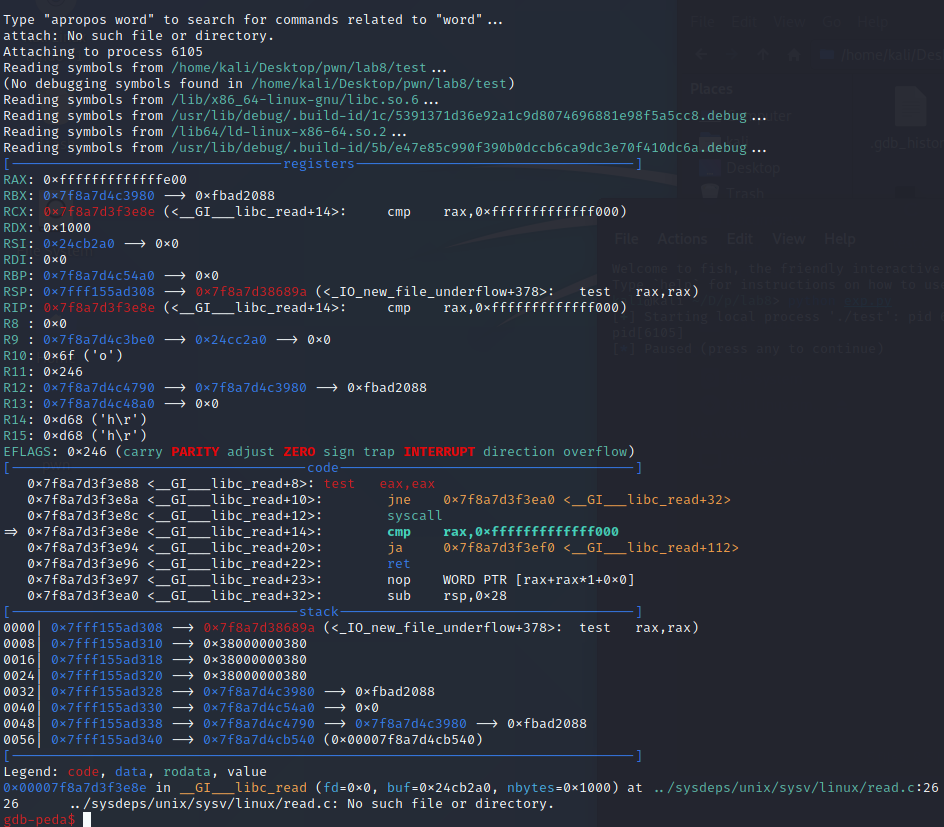Click 'code' in the Legend line
The width and height of the screenshot is (944, 827).
tap(83, 772)
